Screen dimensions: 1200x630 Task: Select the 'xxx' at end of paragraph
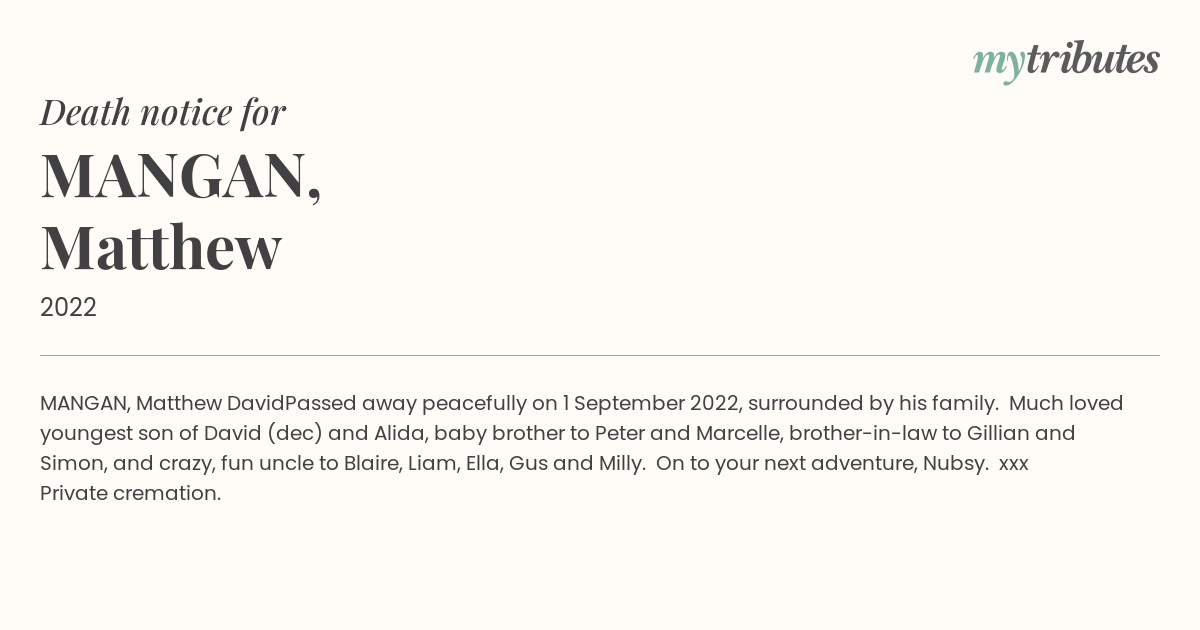[x=1014, y=464]
